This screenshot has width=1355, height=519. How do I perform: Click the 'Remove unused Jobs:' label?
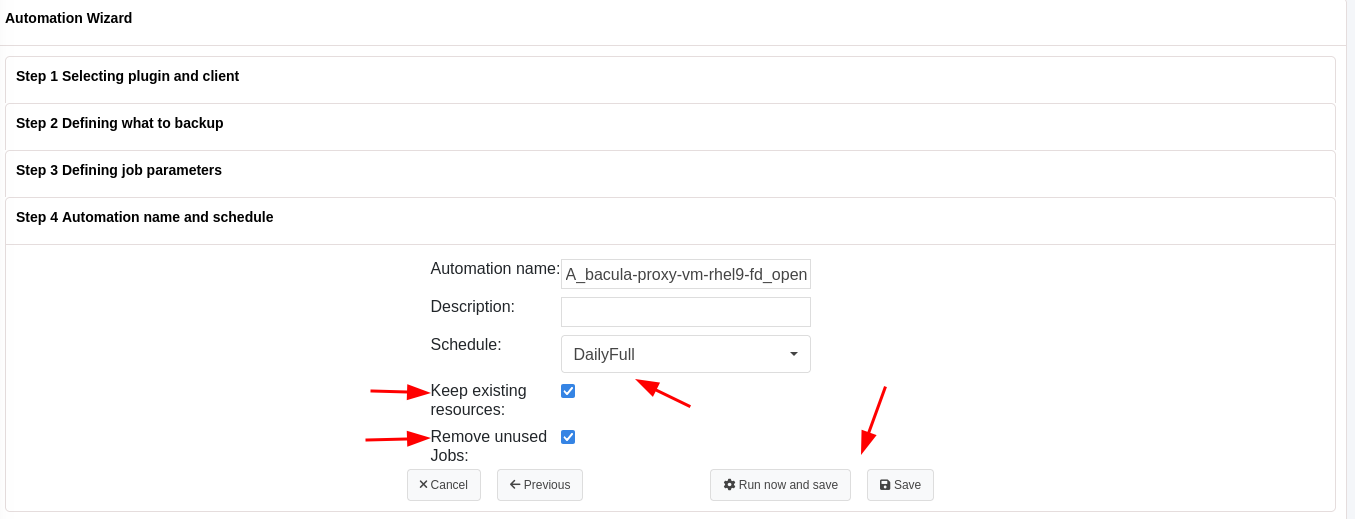[x=488, y=446]
